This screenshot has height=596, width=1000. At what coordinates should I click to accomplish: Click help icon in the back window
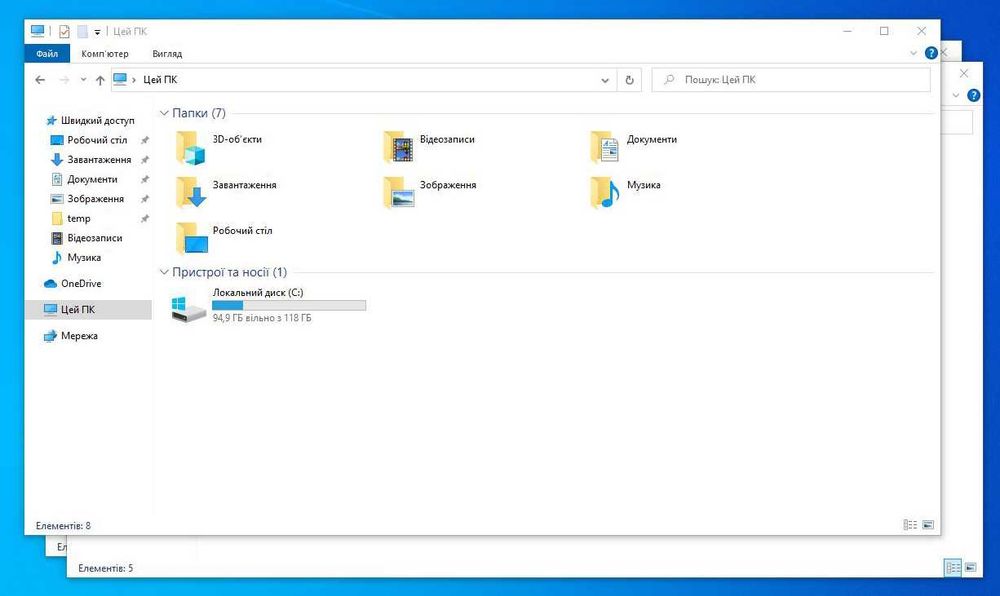[x=973, y=96]
